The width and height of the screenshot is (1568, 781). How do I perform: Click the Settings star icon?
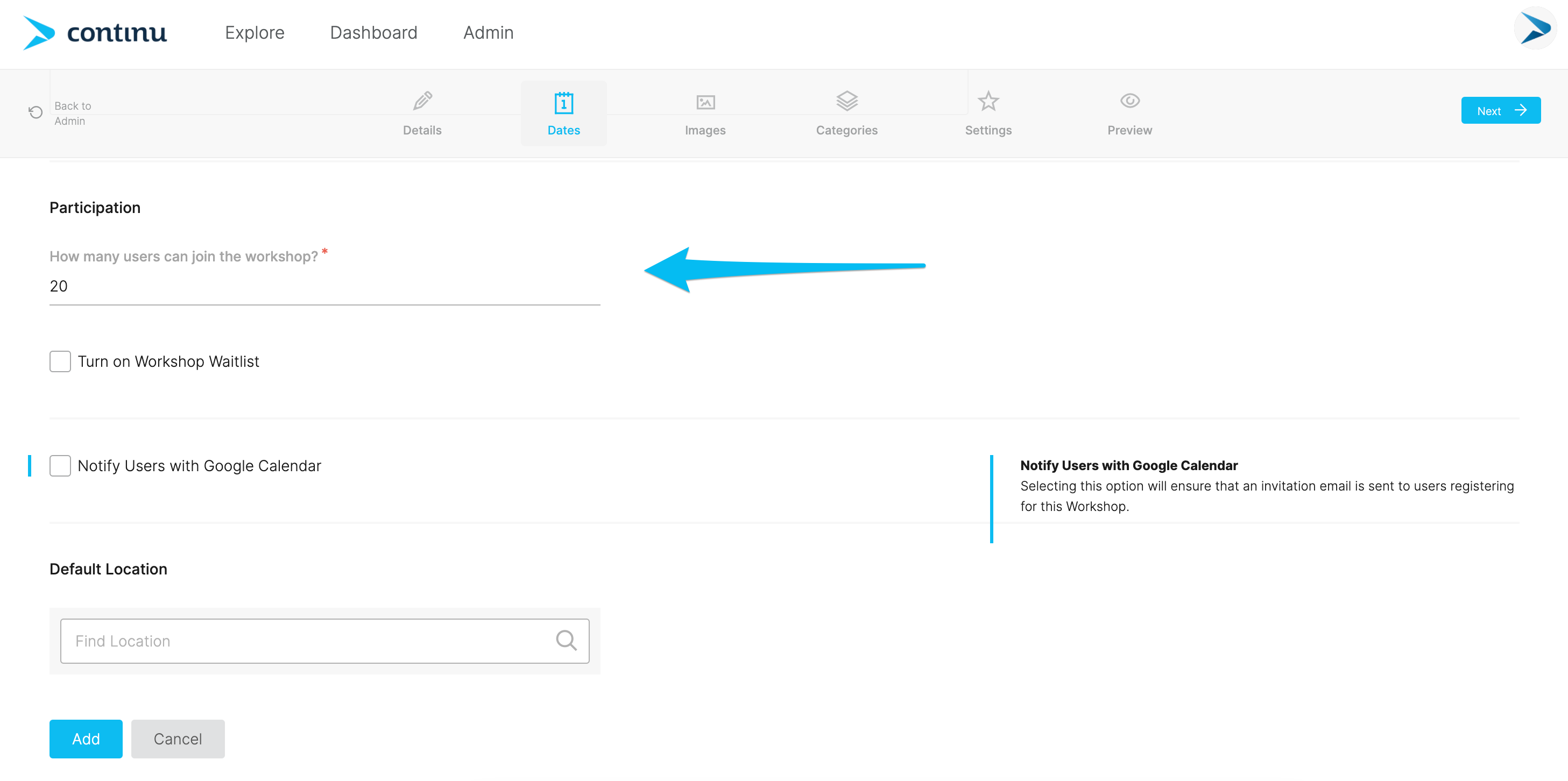point(988,101)
